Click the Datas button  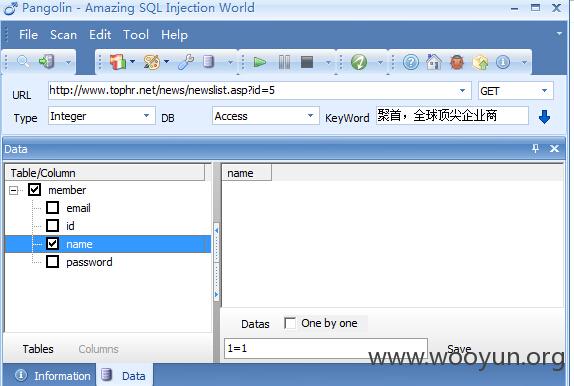tap(255, 324)
